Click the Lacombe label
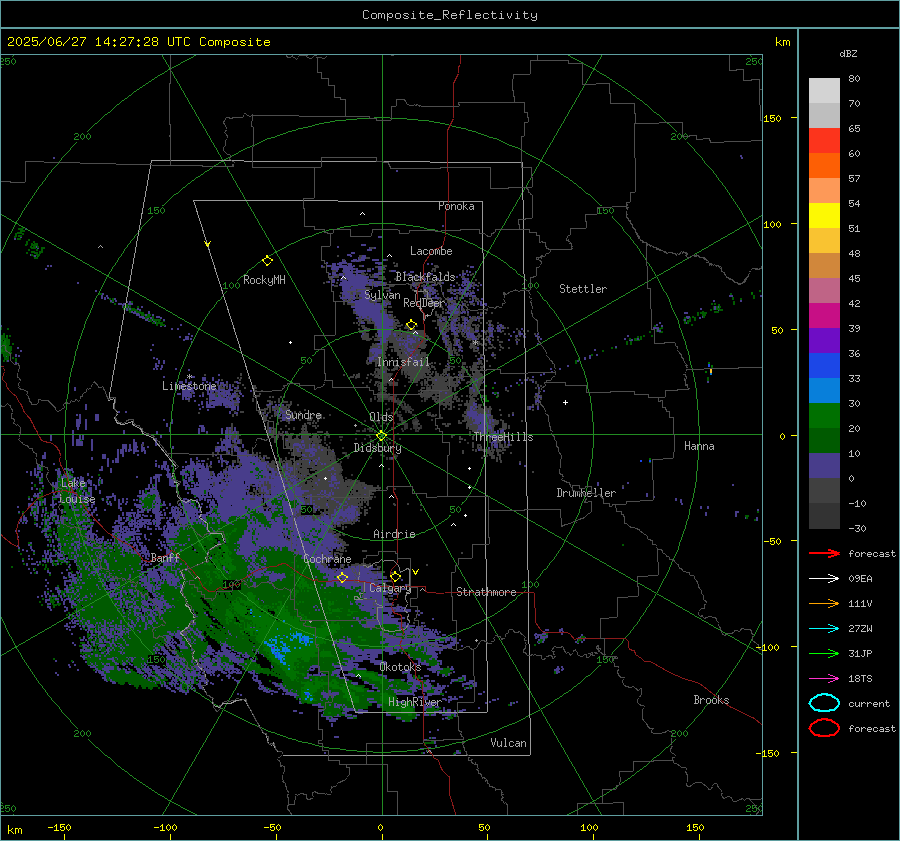900x841 pixels. click(431, 251)
